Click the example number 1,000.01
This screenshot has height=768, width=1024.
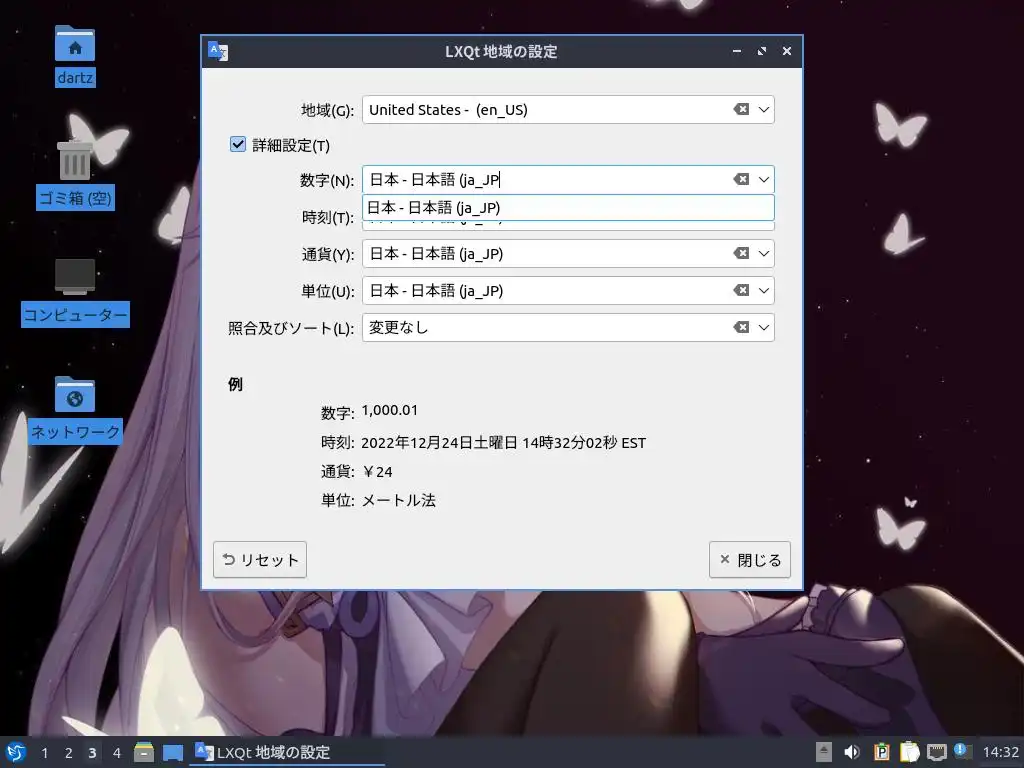pyautogui.click(x=389, y=410)
